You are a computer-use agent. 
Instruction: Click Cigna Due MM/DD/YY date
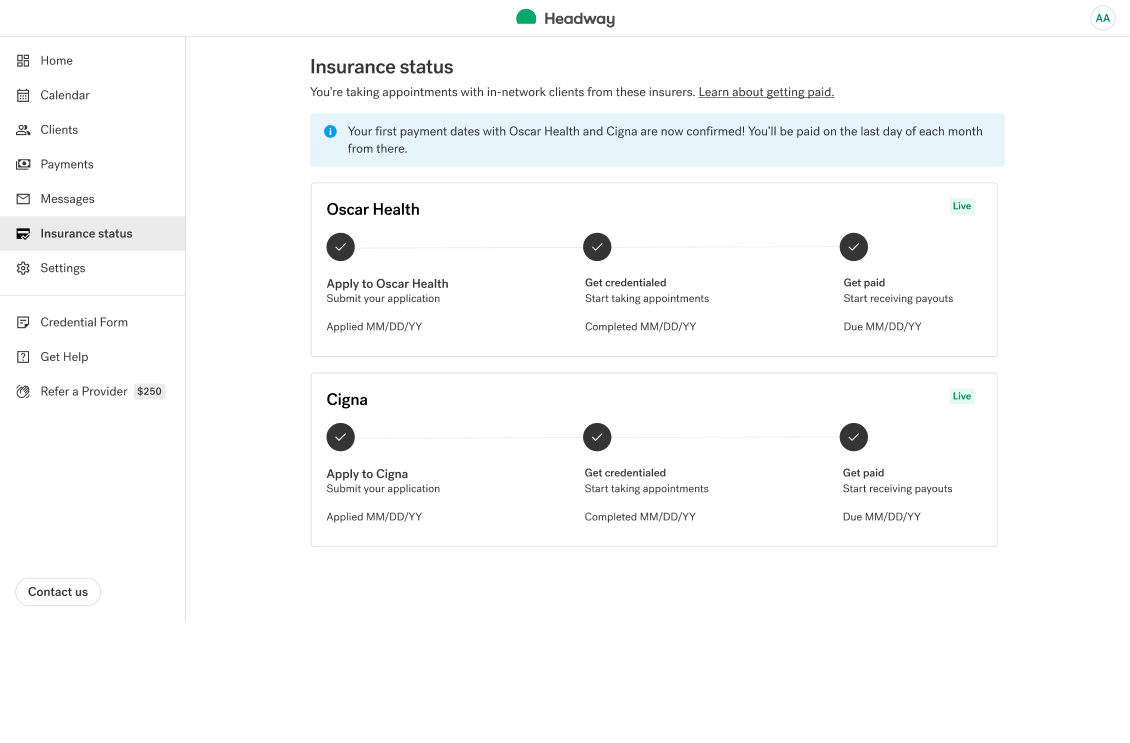[x=881, y=517]
